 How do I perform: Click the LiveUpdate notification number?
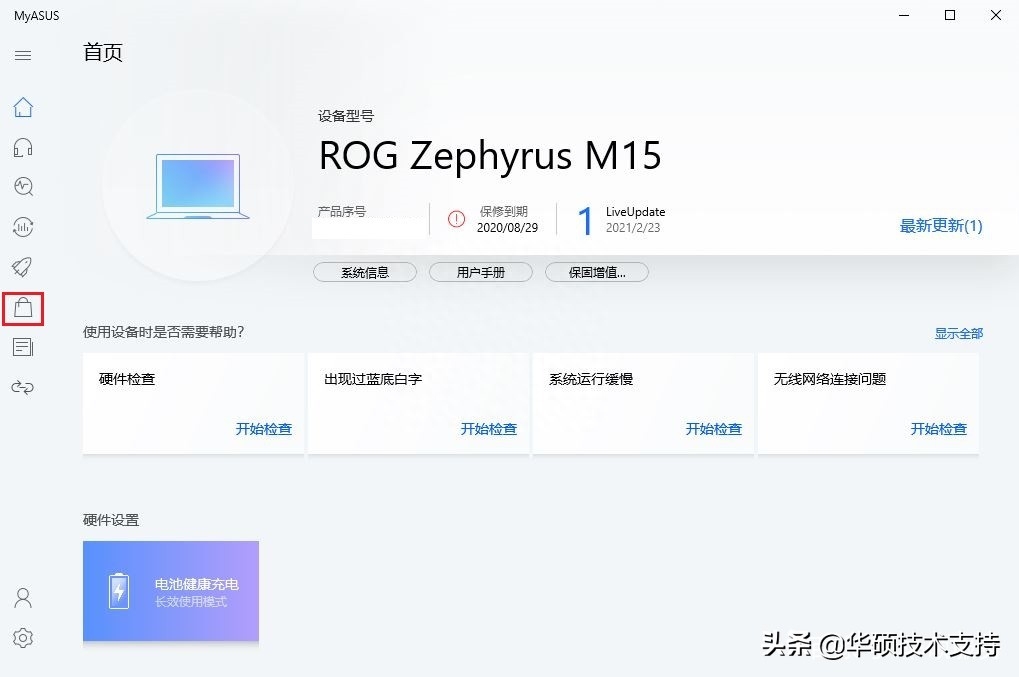coord(584,220)
